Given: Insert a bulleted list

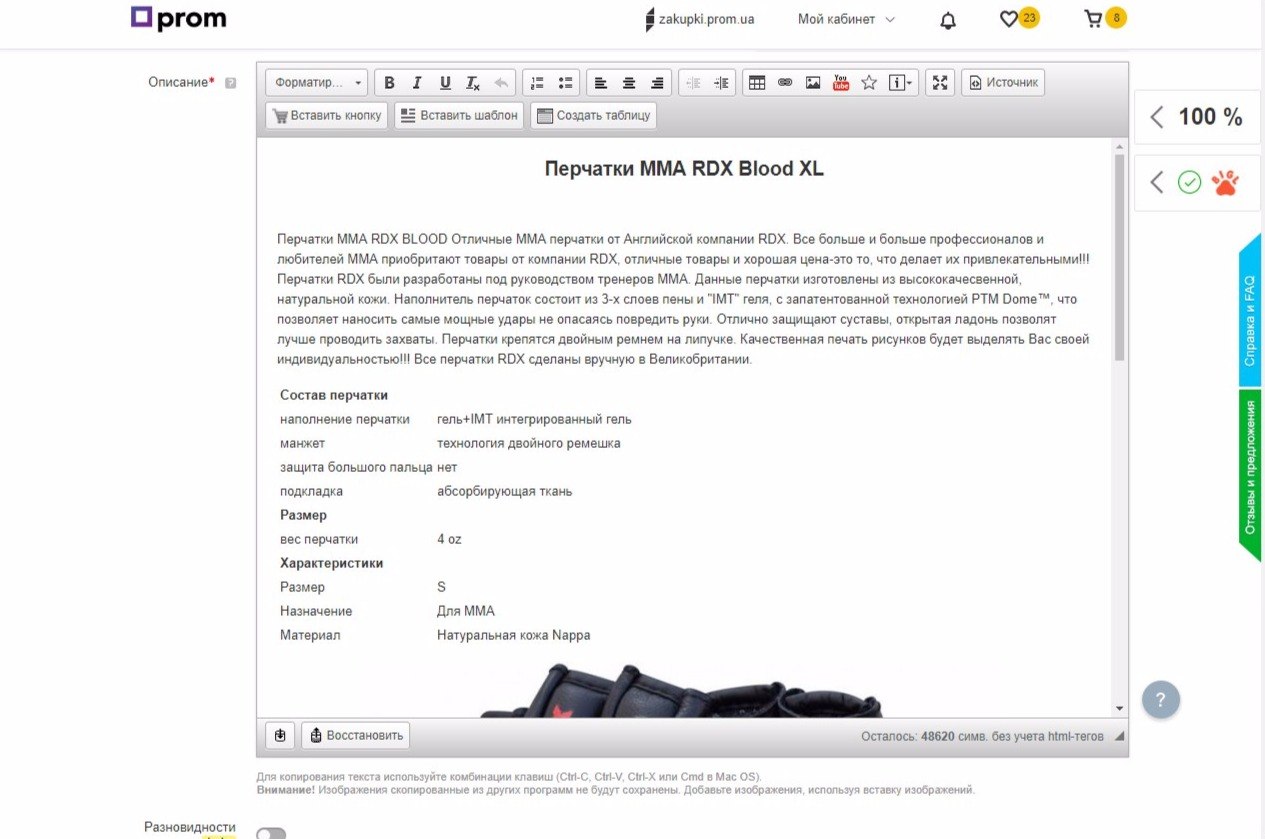Looking at the screenshot, I should coord(566,83).
